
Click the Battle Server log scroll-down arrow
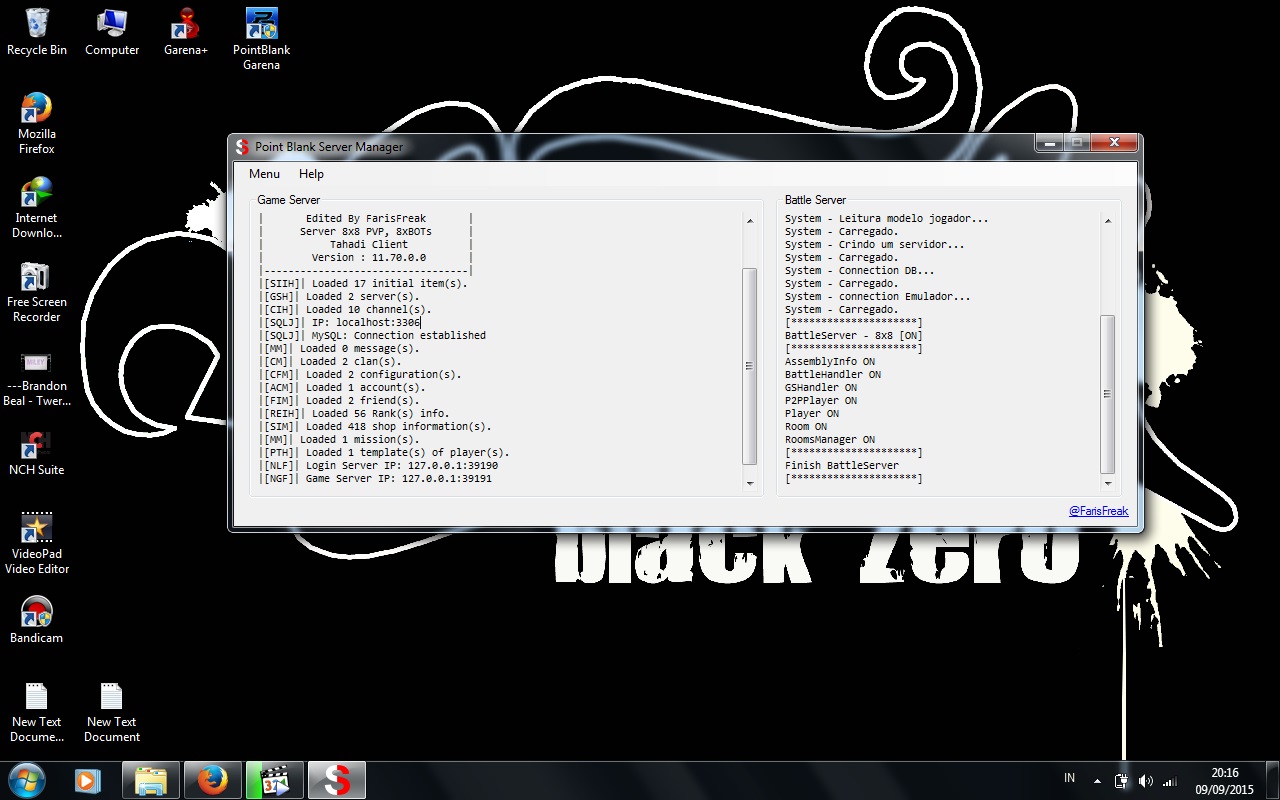click(x=1107, y=483)
